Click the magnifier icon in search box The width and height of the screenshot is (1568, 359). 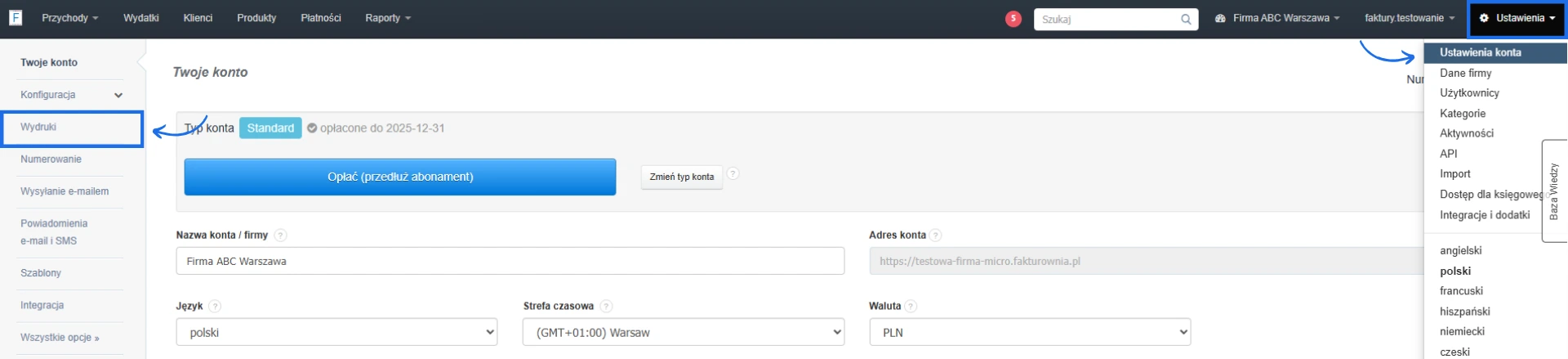1186,20
